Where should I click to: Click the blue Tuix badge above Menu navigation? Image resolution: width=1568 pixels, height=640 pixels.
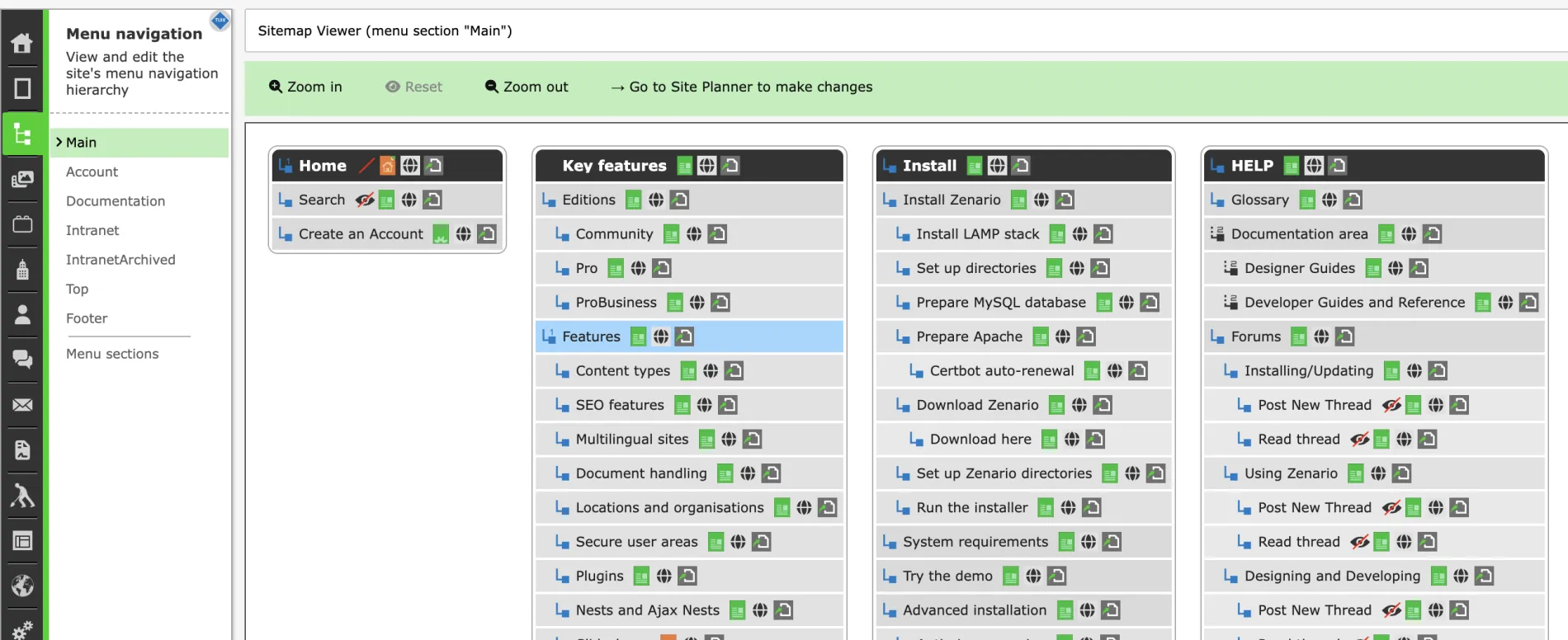[x=220, y=20]
